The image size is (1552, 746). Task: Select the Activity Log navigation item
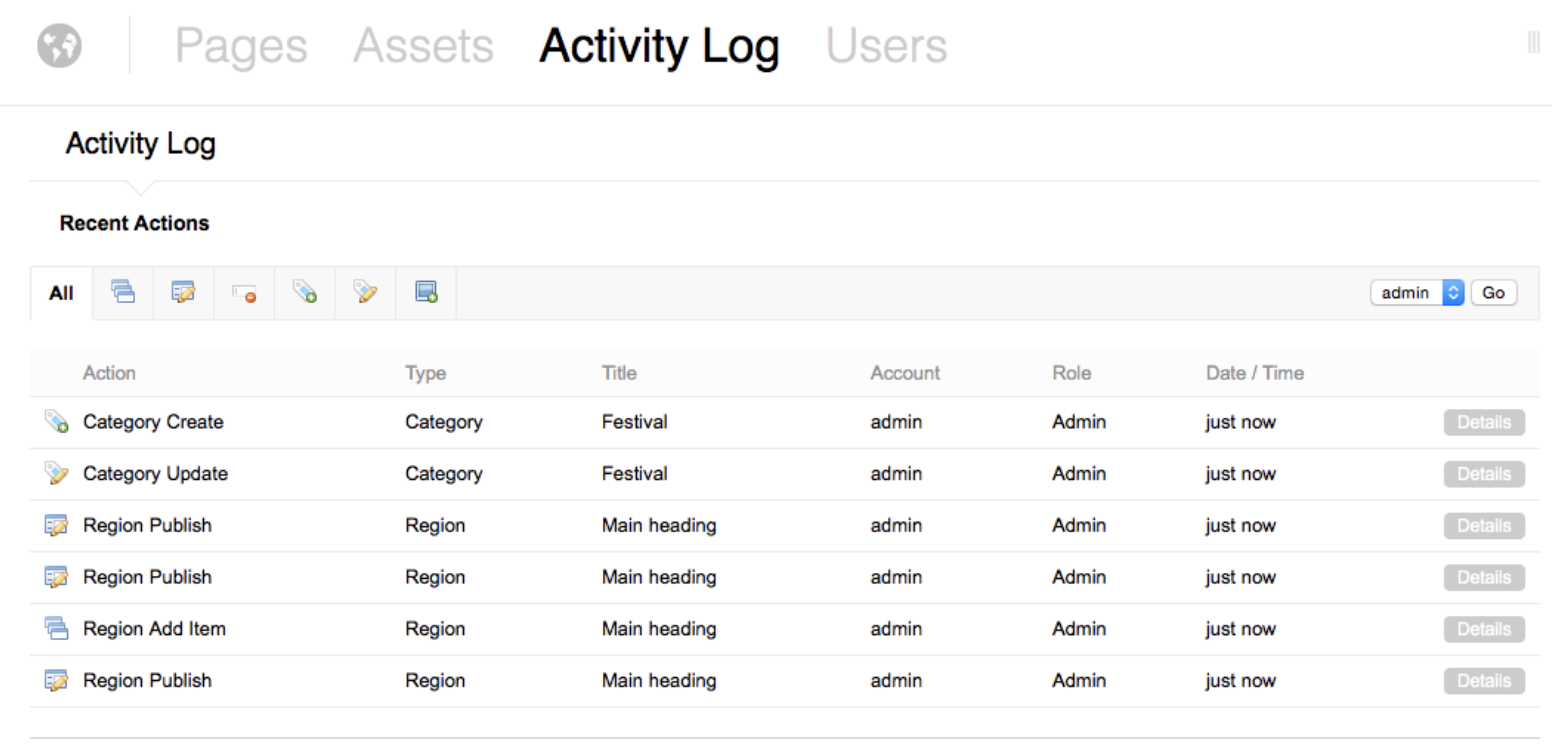pyautogui.click(x=659, y=47)
